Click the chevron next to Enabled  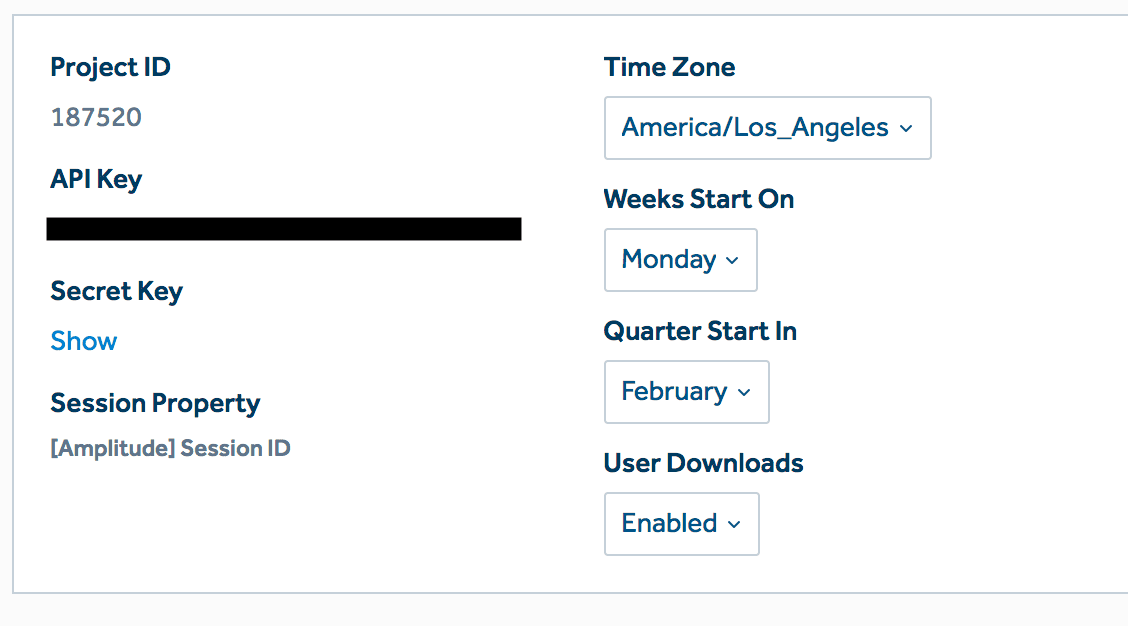(x=736, y=524)
